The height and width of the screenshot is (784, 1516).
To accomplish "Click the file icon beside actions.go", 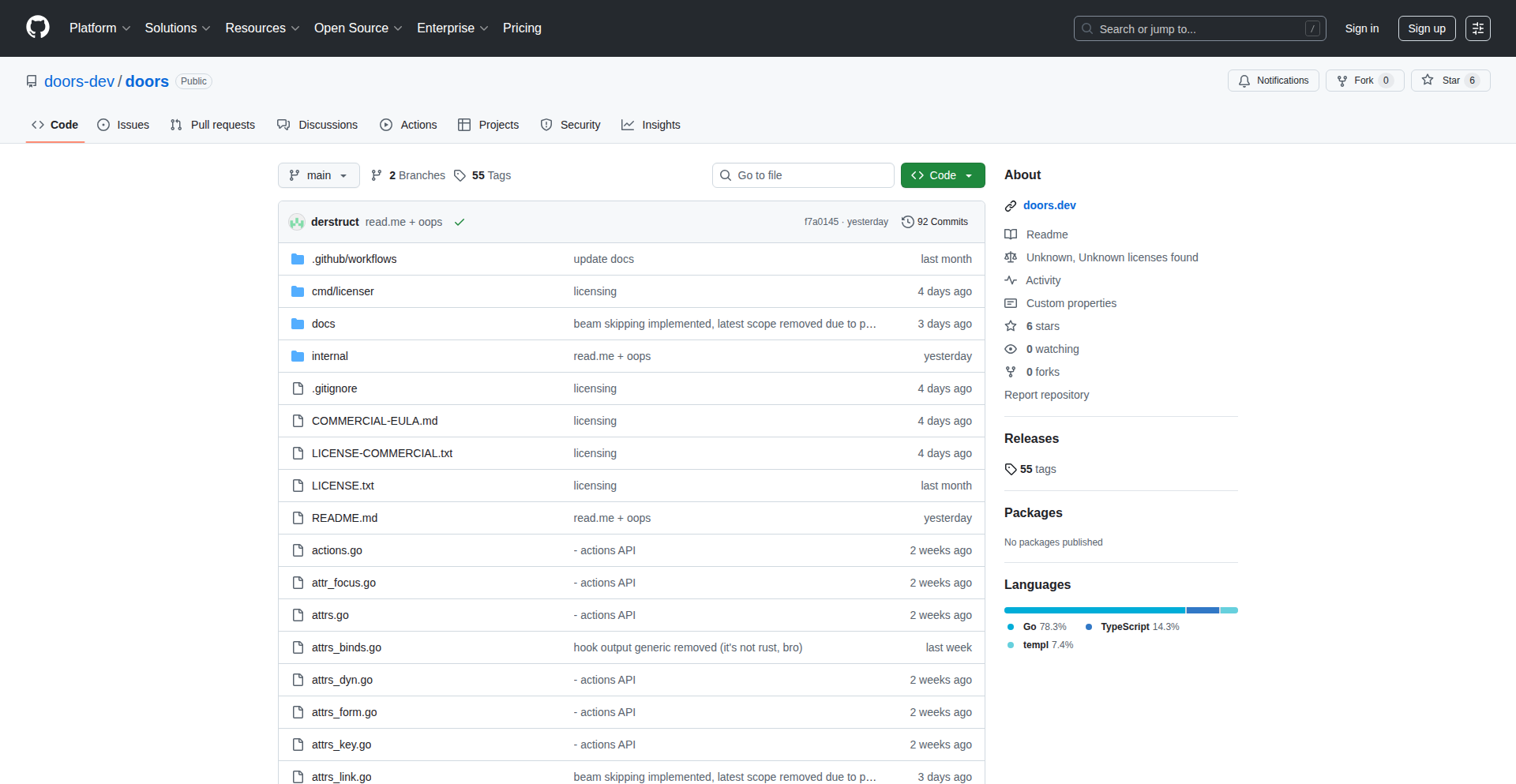I will click(x=298, y=550).
